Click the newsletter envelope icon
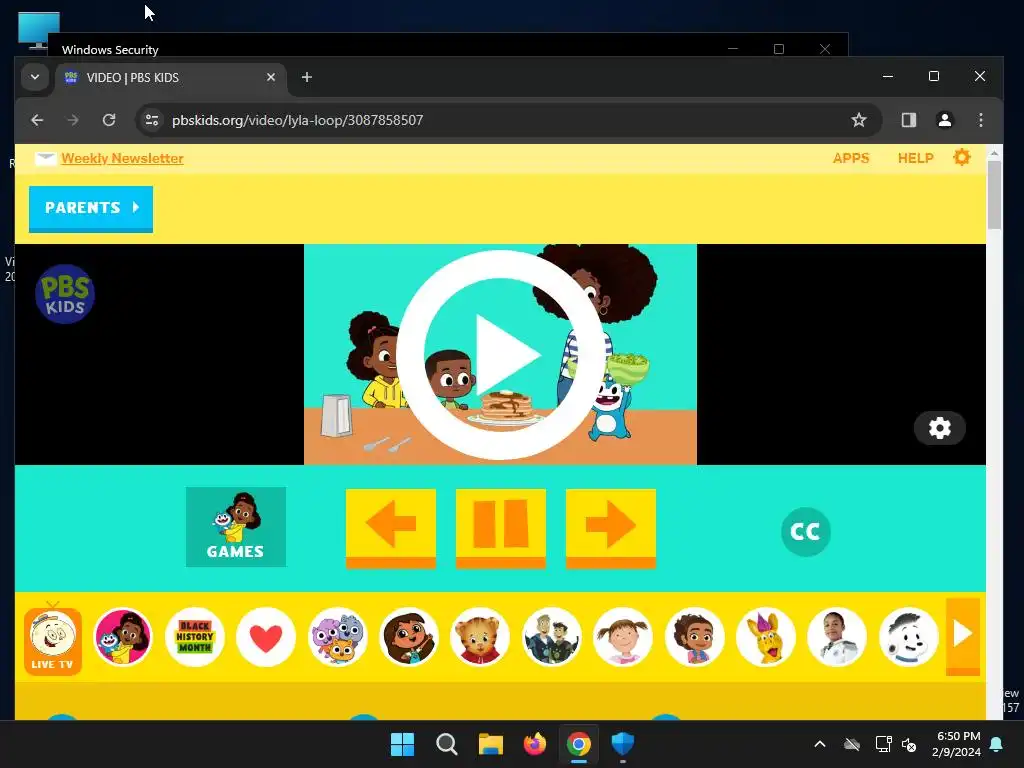The width and height of the screenshot is (1024, 768). coord(45,159)
